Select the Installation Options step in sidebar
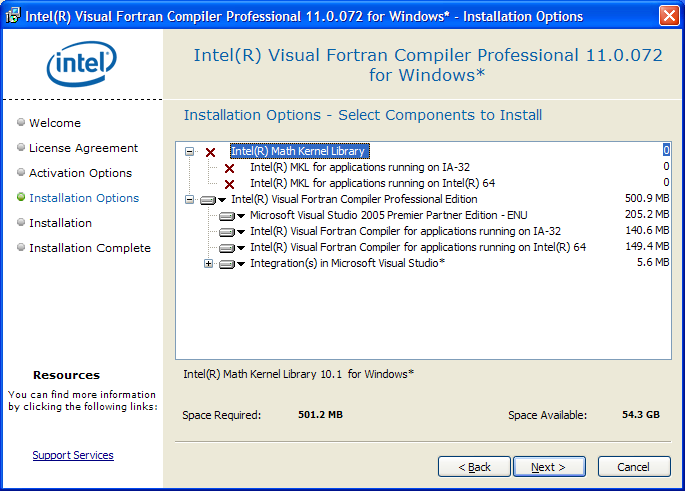The width and height of the screenshot is (685, 491). (84, 198)
